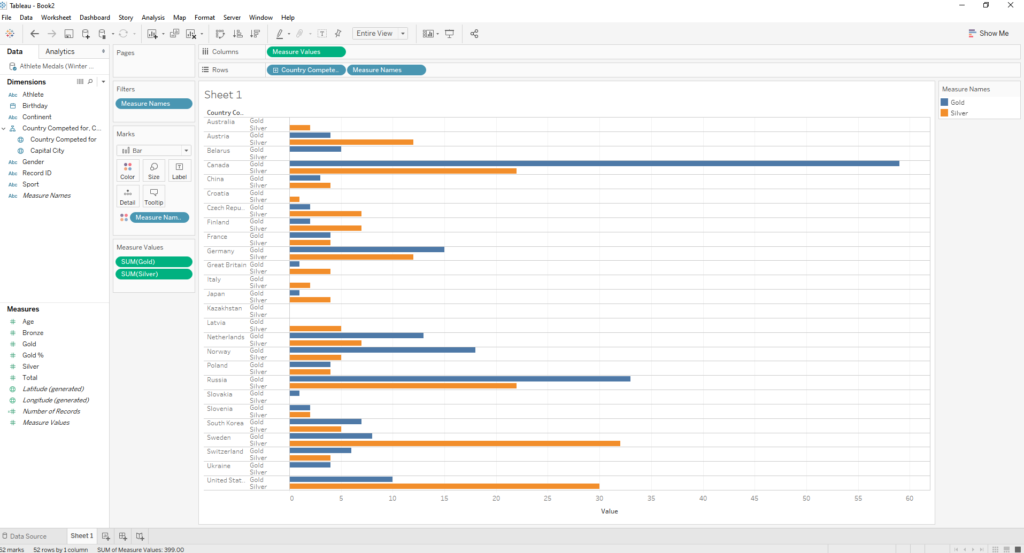The image size is (1024, 553).
Task: Click the Presentation Mode icon
Action: click(x=449, y=33)
